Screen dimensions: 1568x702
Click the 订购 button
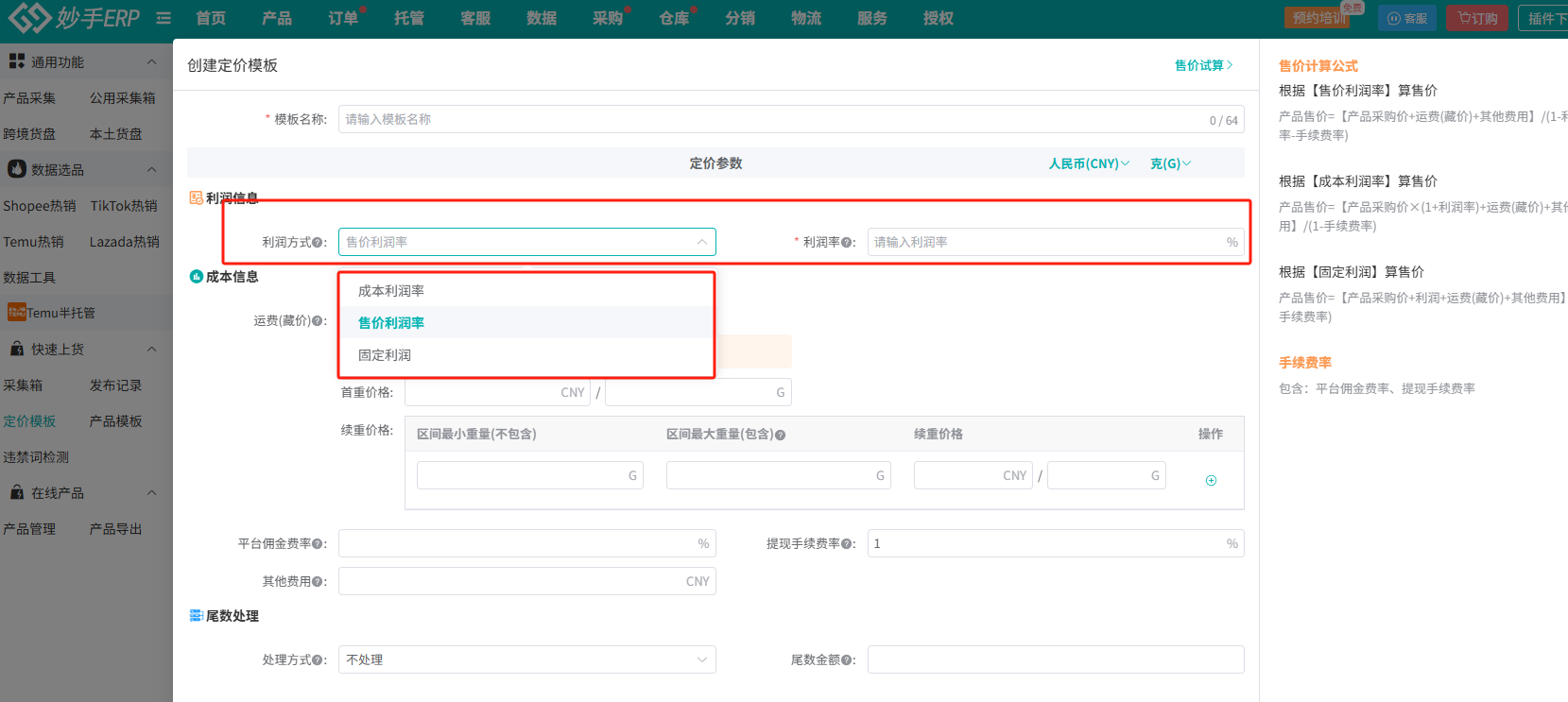click(x=1476, y=18)
